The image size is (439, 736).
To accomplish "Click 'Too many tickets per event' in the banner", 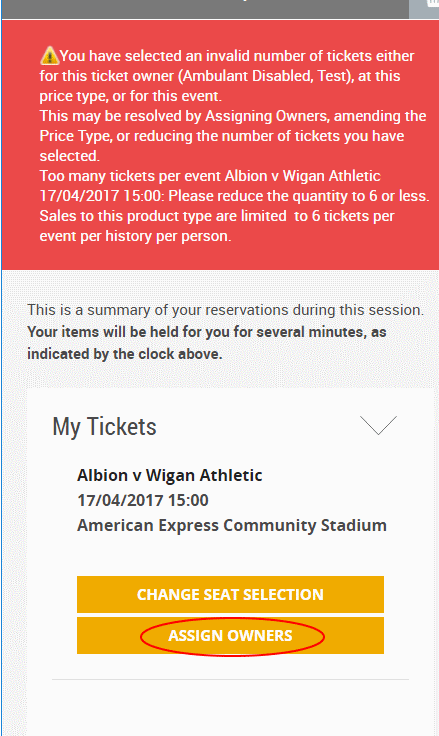I will [x=130, y=176].
